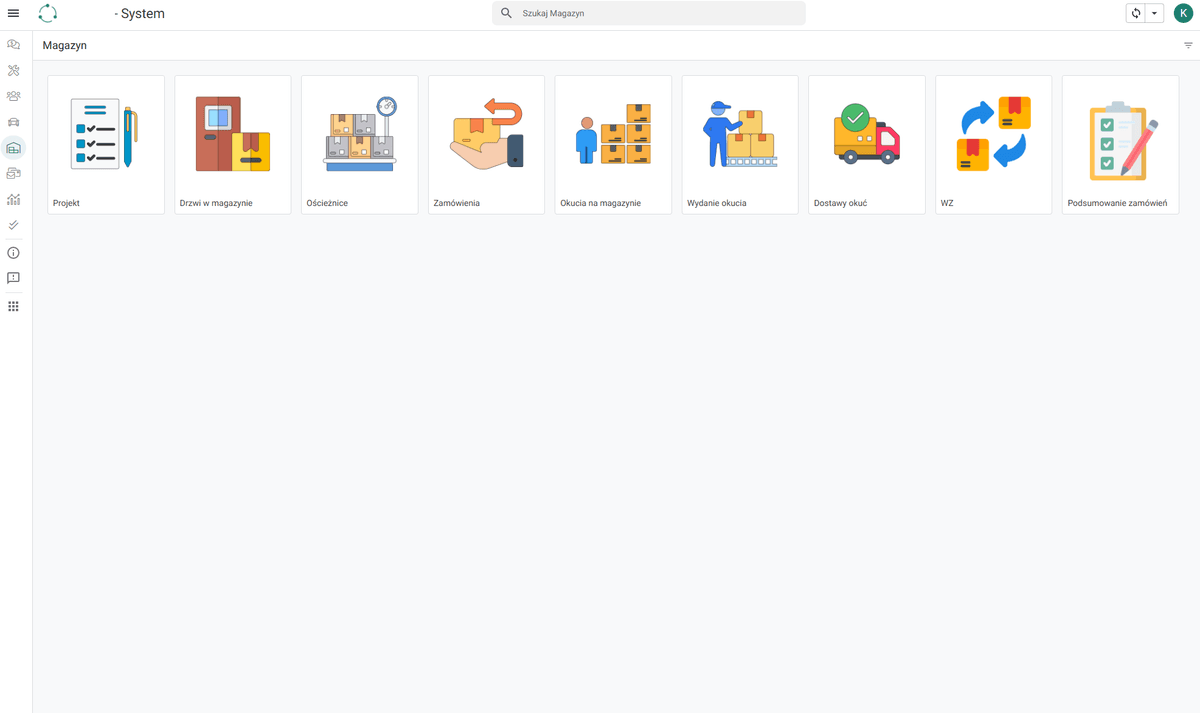This screenshot has height=713, width=1200.
Task: Open the Dostawy okuć tile
Action: (x=867, y=145)
